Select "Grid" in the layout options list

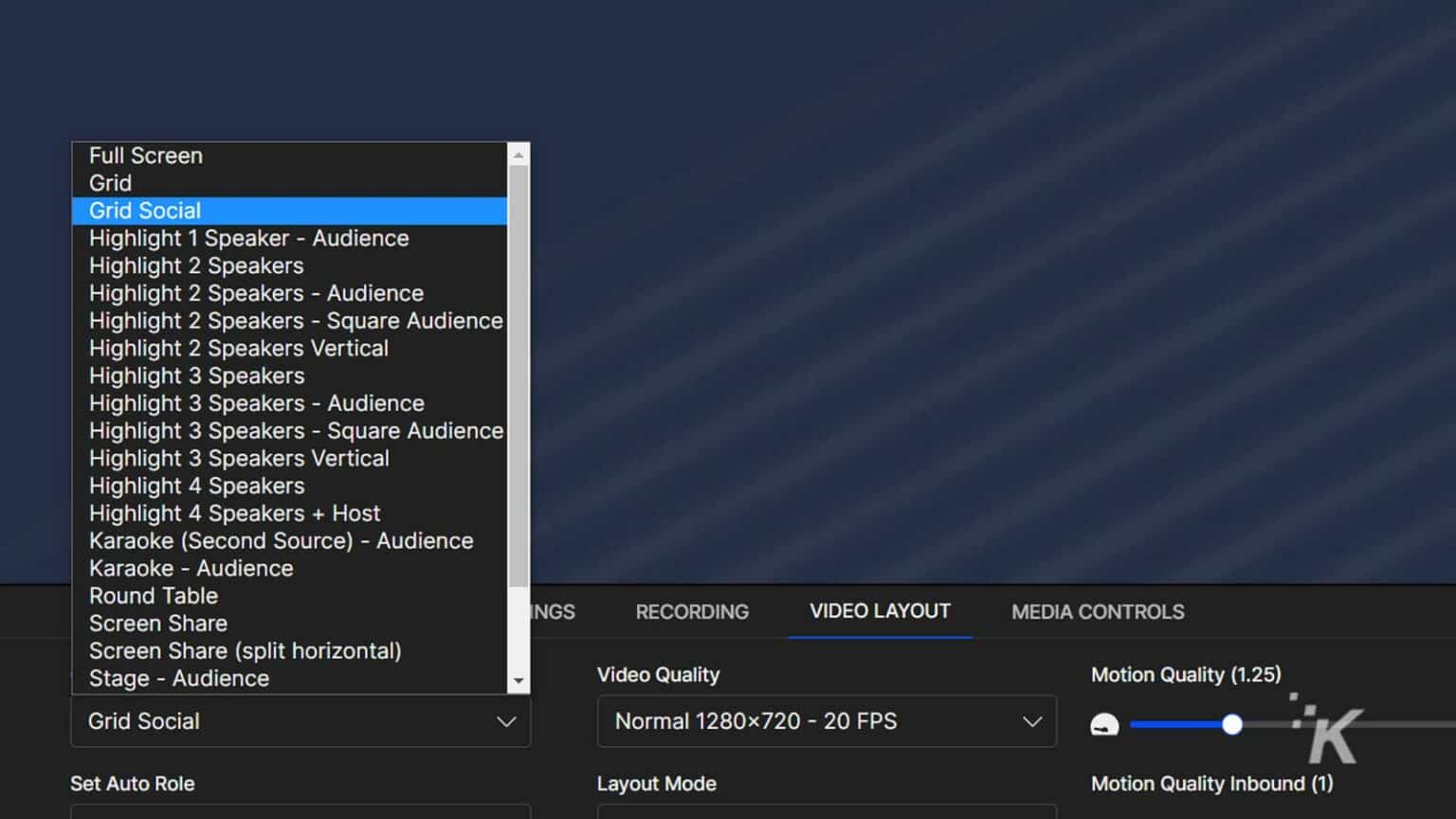click(110, 183)
